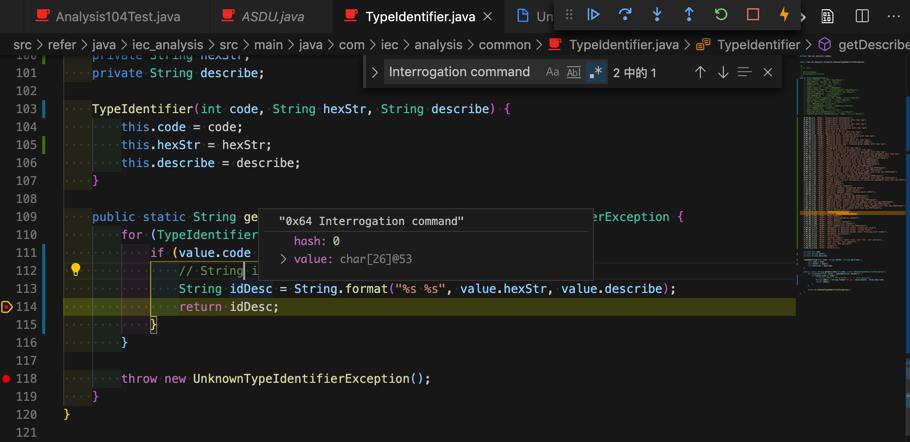Toggle find in selection

745,73
